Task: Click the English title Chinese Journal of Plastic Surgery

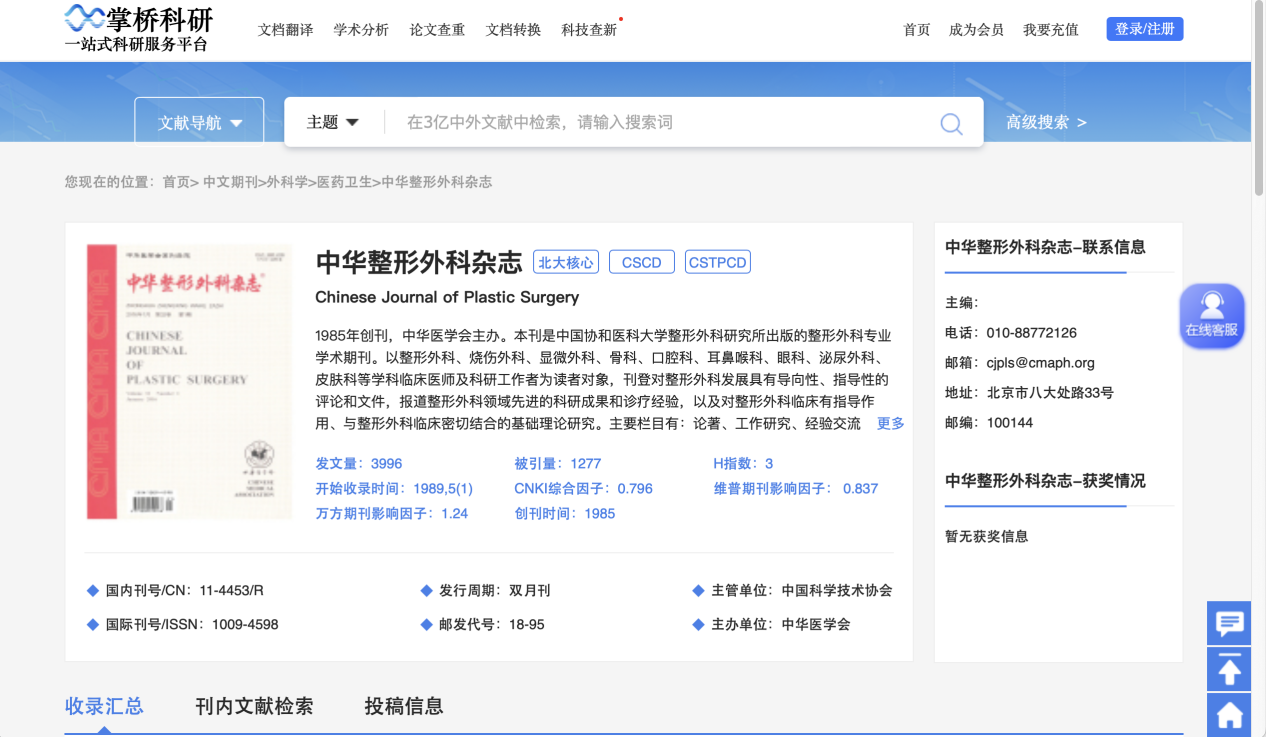Action: click(x=447, y=297)
